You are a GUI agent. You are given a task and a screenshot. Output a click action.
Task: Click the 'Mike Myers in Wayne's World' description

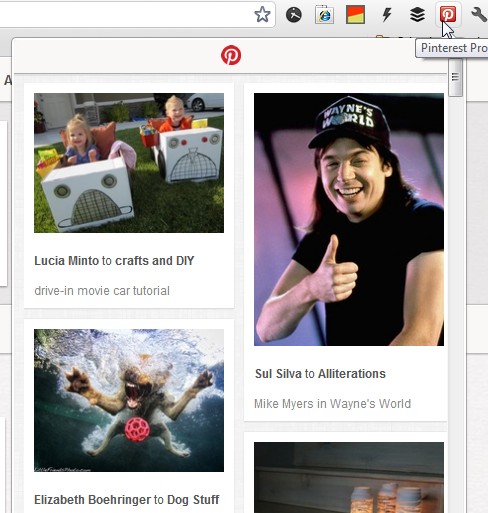[x=332, y=404]
